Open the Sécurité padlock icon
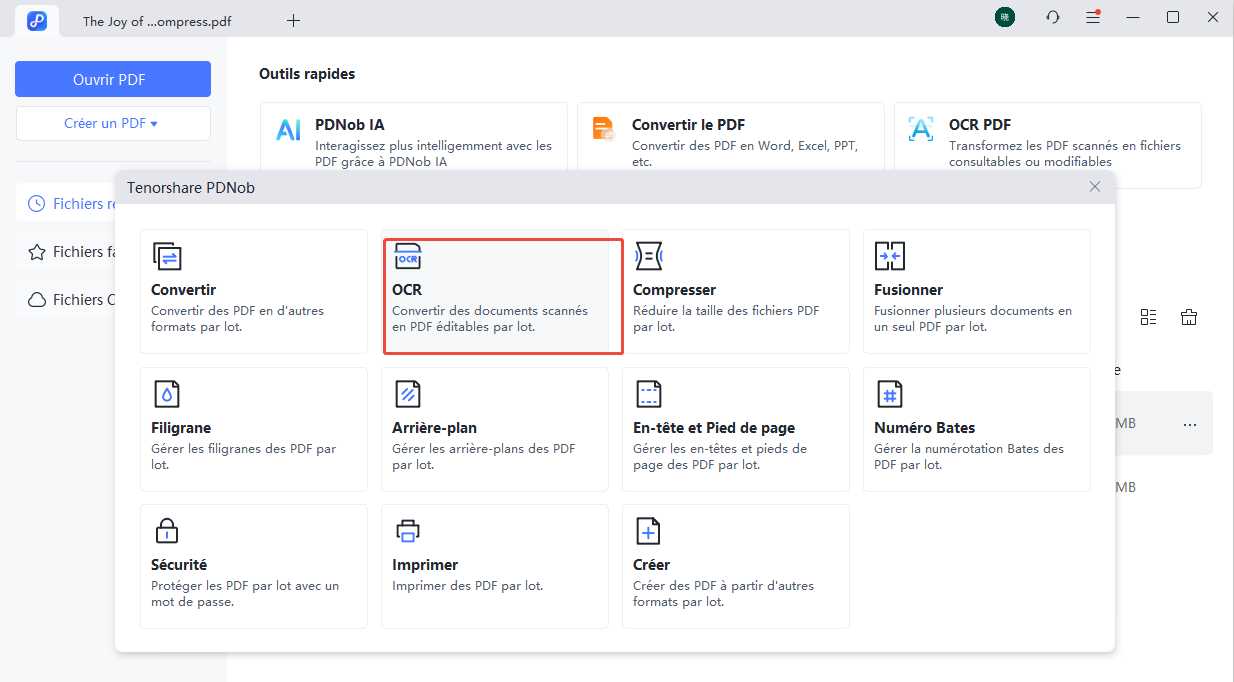This screenshot has width=1234, height=682. click(167, 531)
